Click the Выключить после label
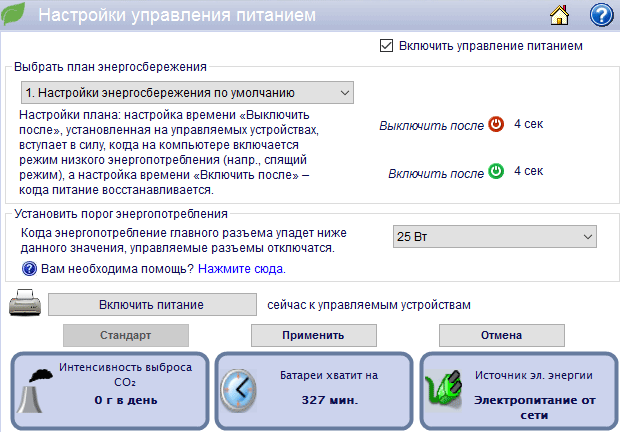The image size is (620, 435). click(431, 126)
